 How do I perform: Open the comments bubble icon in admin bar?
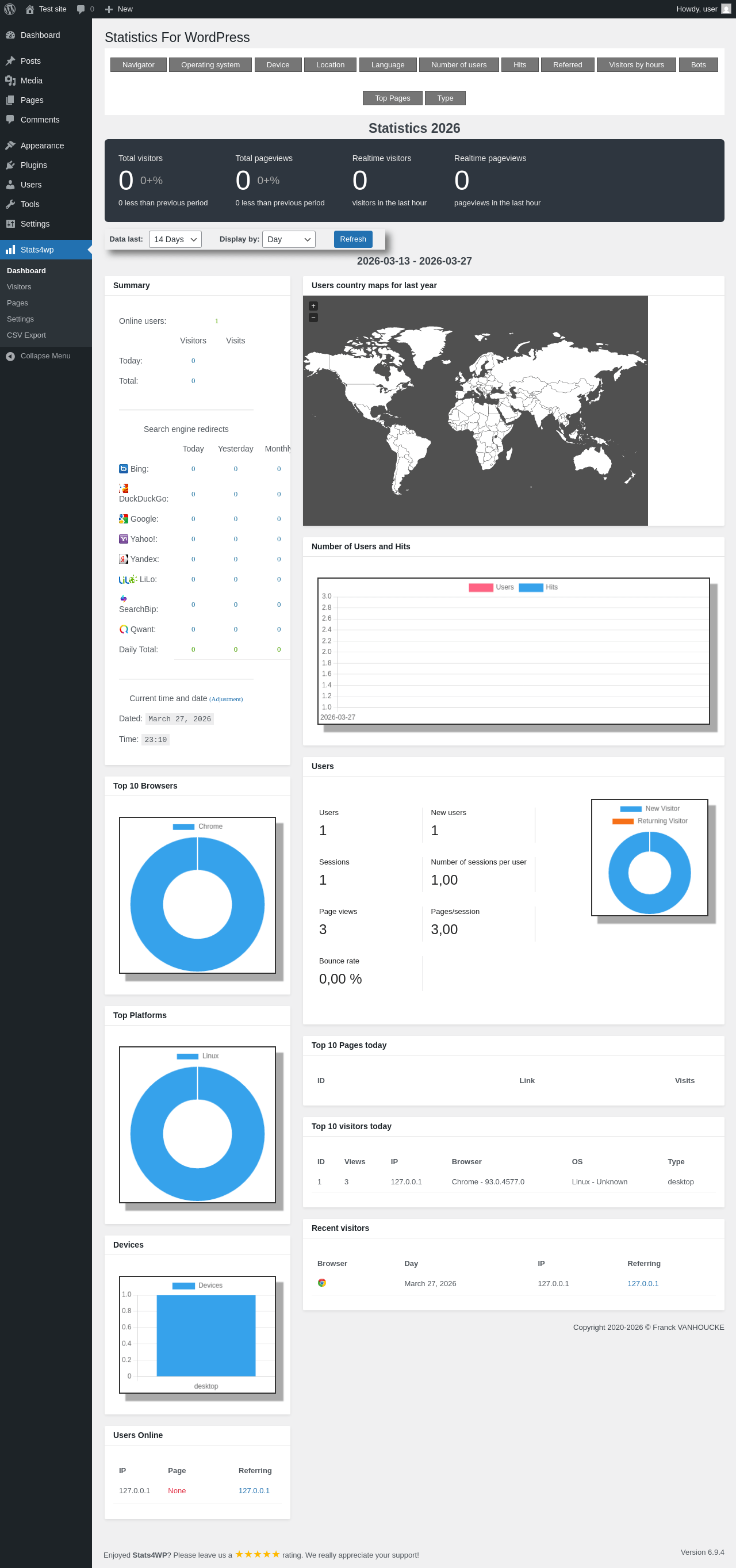(x=81, y=9)
